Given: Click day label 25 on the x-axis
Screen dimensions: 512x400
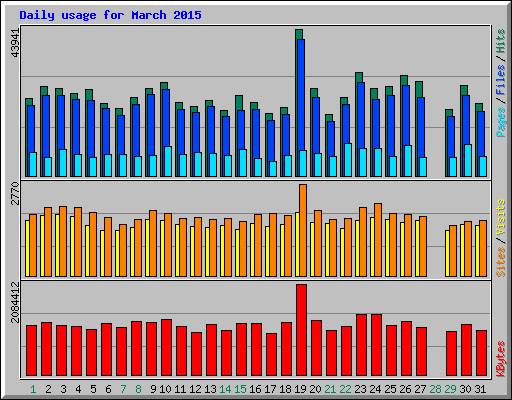Looking at the screenshot, I should [x=390, y=389].
